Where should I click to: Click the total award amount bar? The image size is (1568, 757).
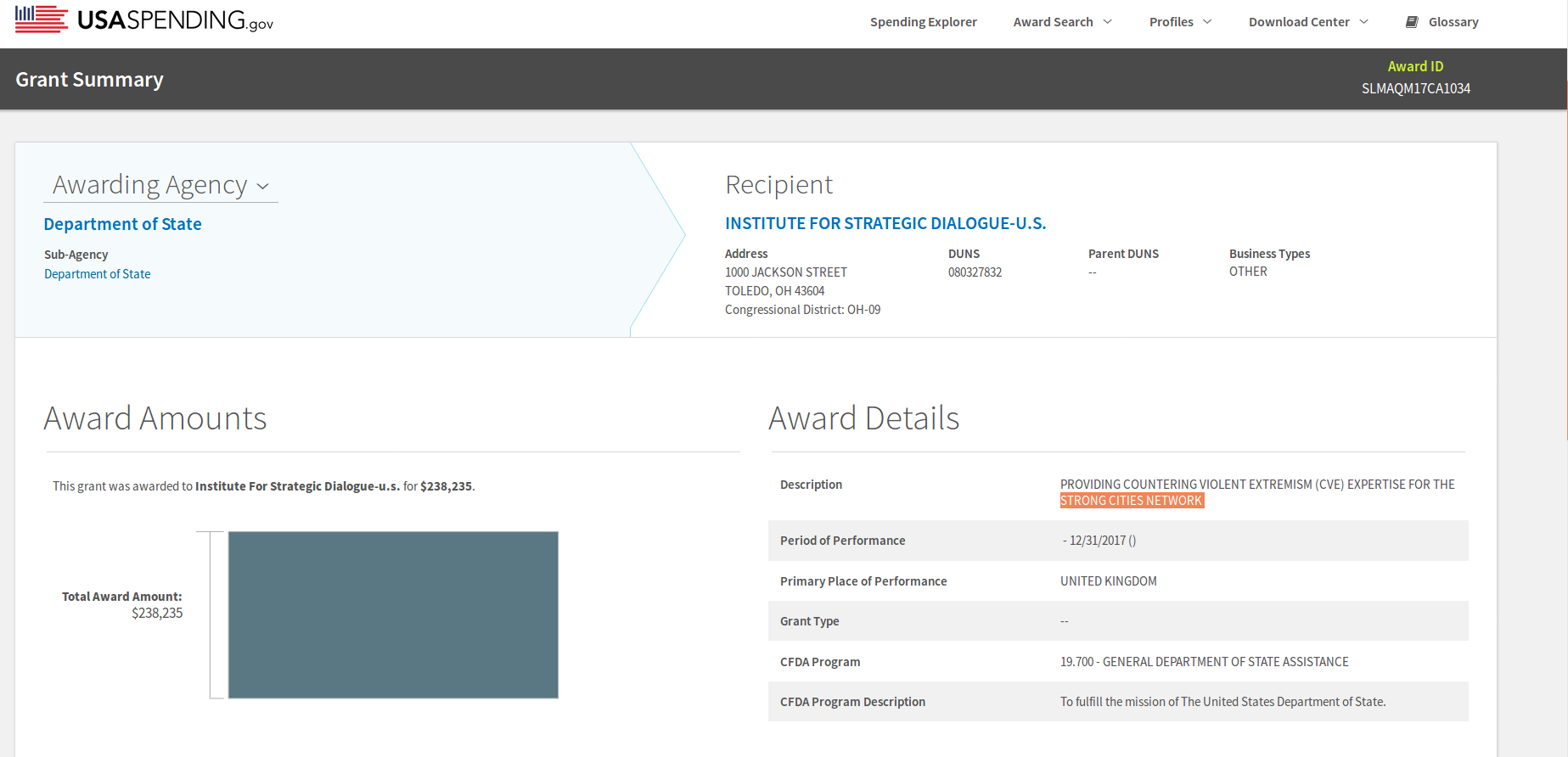tap(393, 615)
